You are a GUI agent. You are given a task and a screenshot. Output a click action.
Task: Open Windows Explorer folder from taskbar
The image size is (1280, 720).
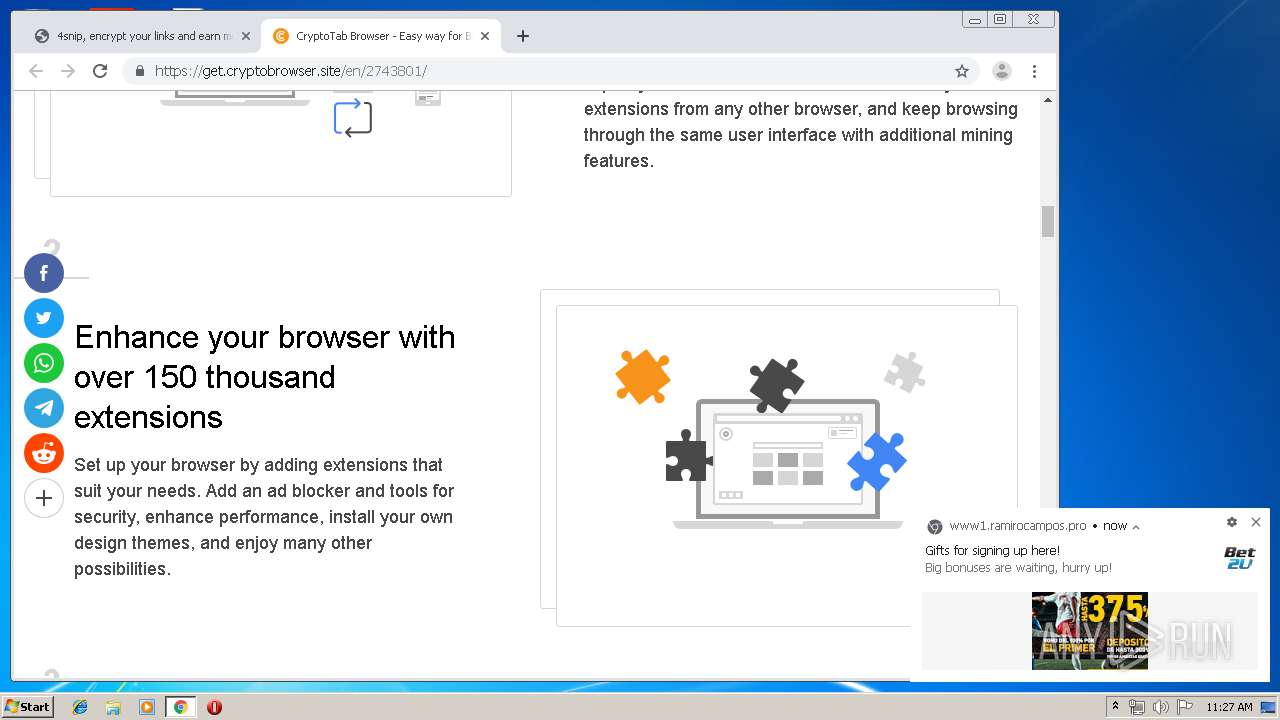pos(113,707)
